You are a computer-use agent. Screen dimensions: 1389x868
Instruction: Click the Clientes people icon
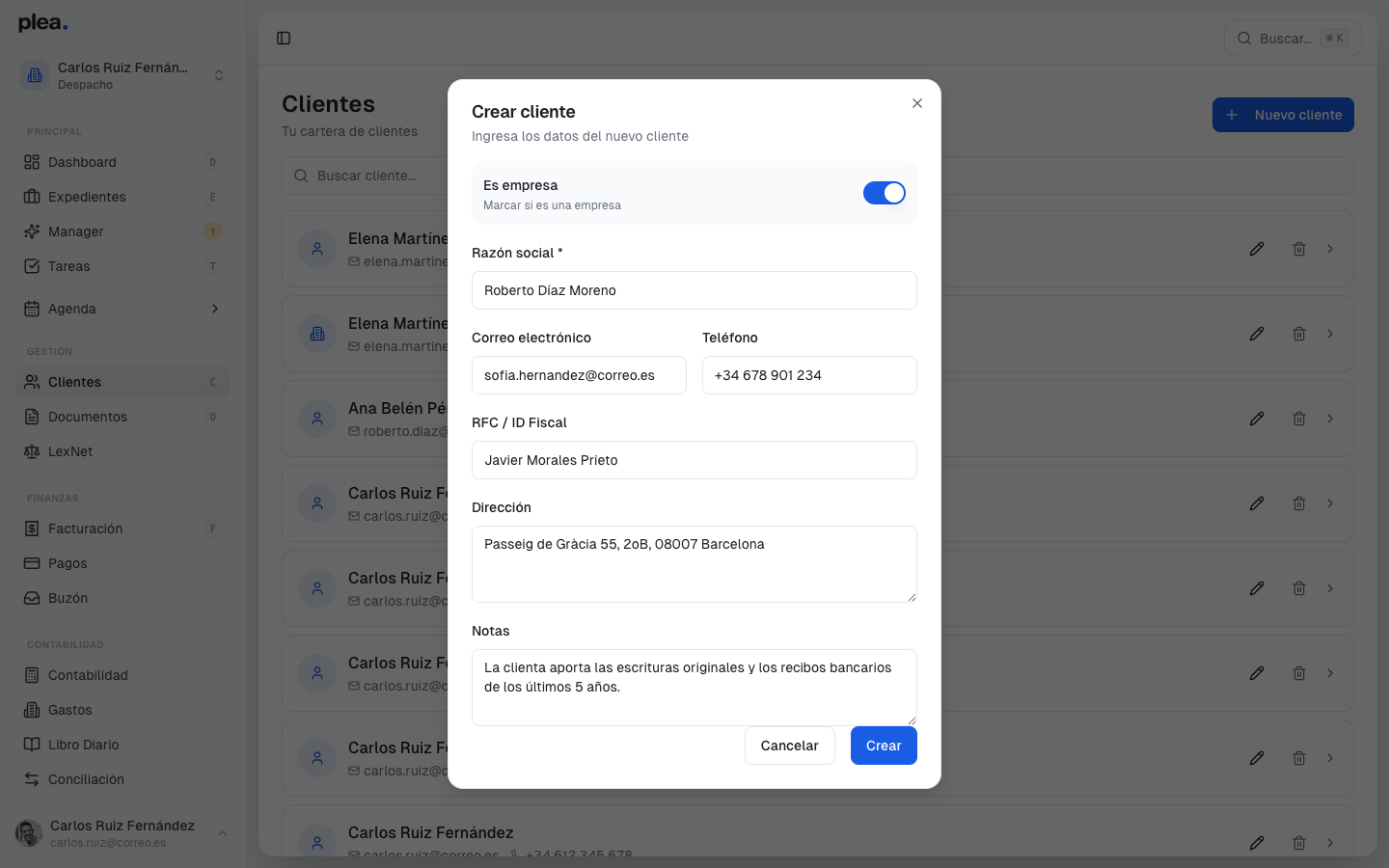pos(32,382)
